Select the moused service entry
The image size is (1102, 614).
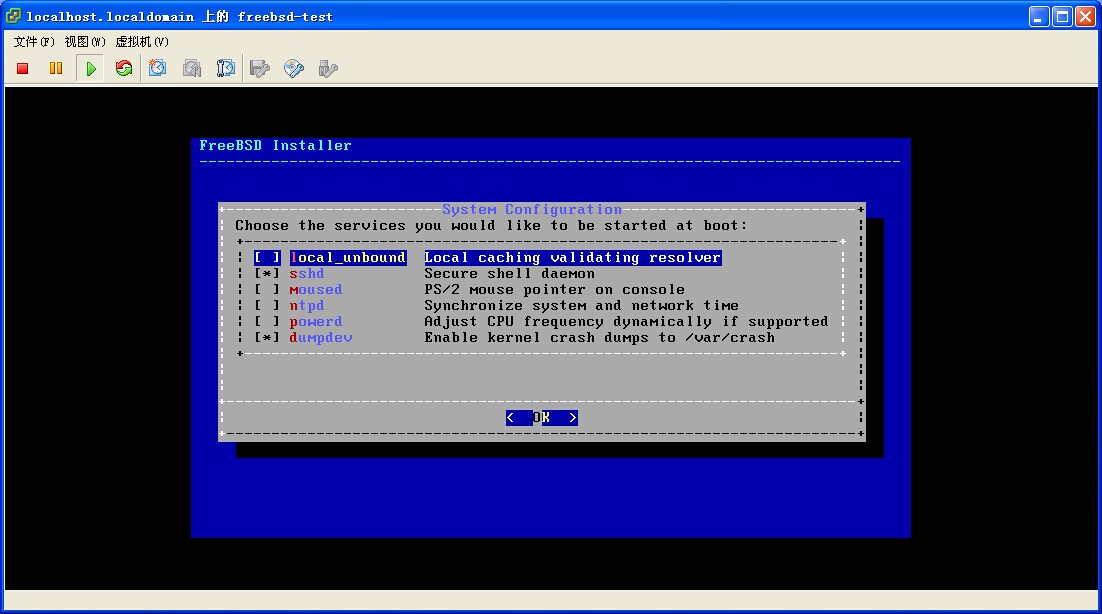pos(316,290)
